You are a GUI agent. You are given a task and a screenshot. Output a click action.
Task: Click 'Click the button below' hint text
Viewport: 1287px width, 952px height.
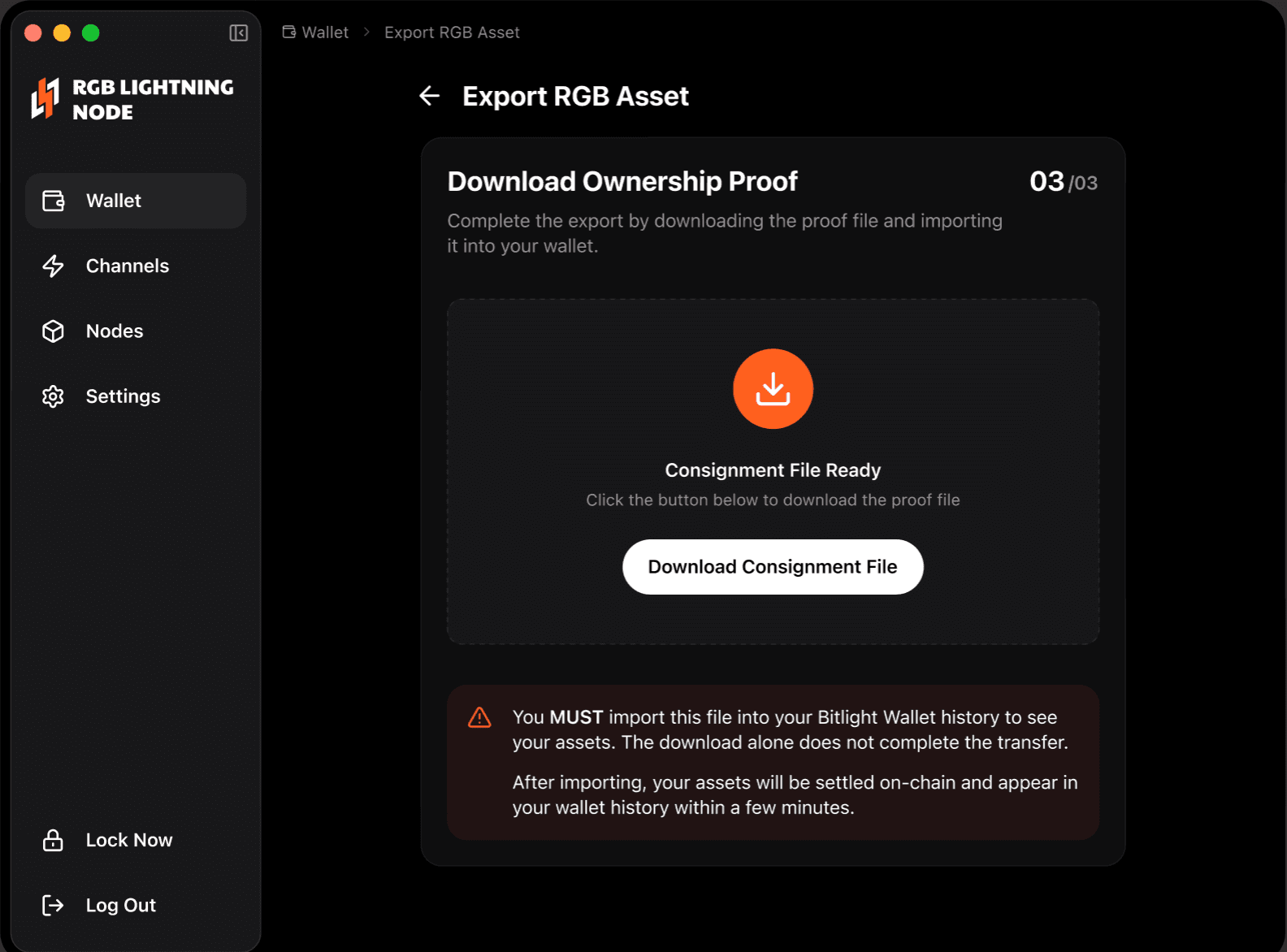(773, 500)
